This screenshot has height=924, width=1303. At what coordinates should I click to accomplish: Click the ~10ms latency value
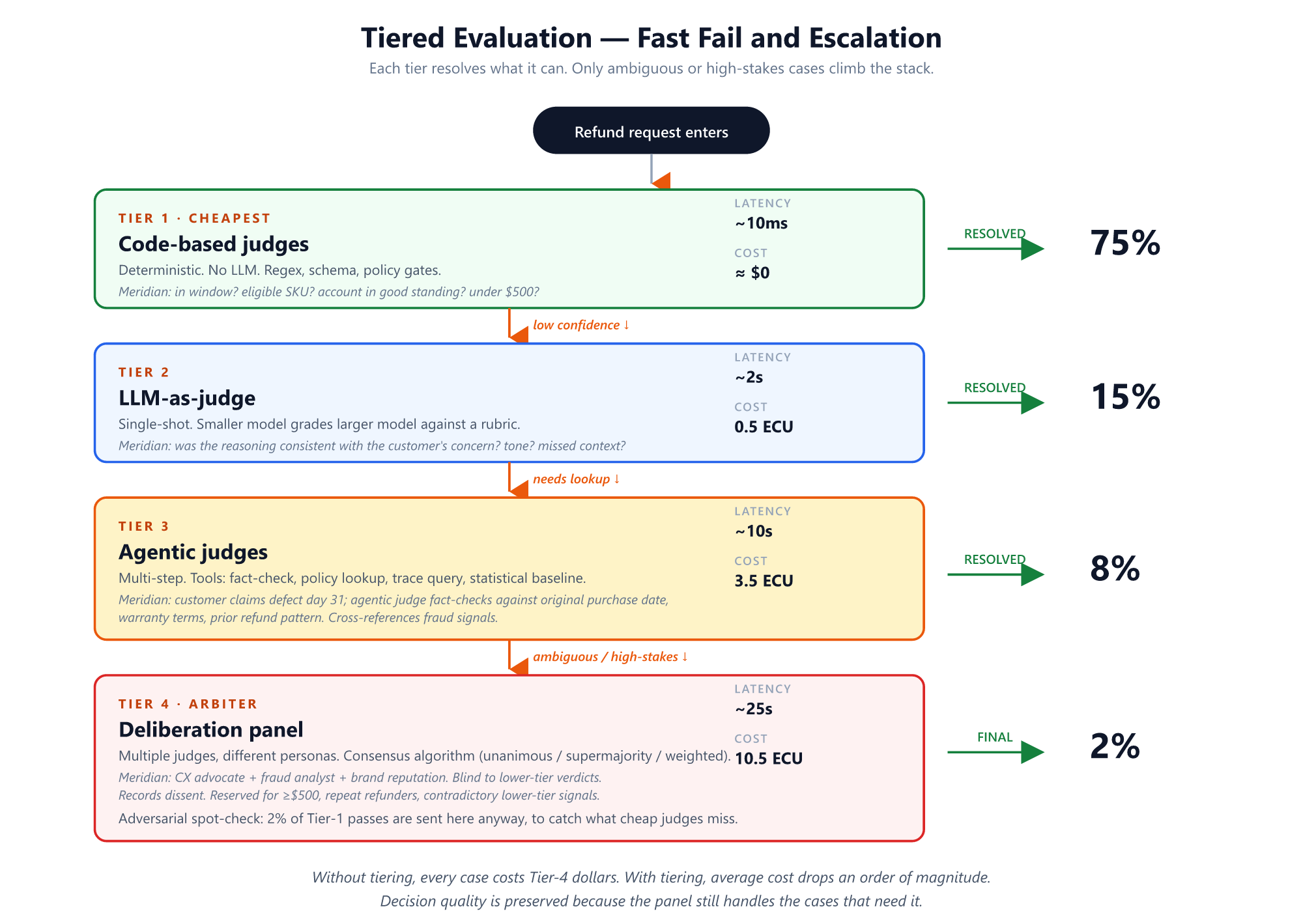coord(762,223)
